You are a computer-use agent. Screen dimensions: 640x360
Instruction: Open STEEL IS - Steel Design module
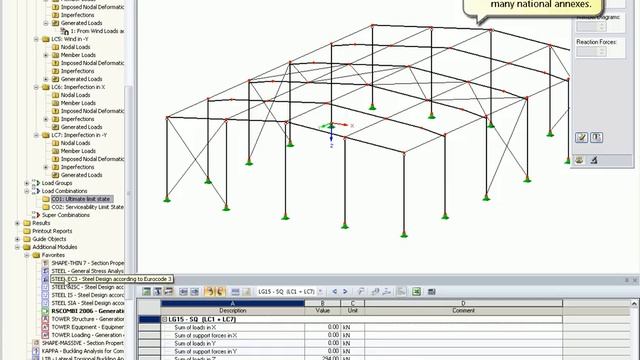(x=88, y=295)
